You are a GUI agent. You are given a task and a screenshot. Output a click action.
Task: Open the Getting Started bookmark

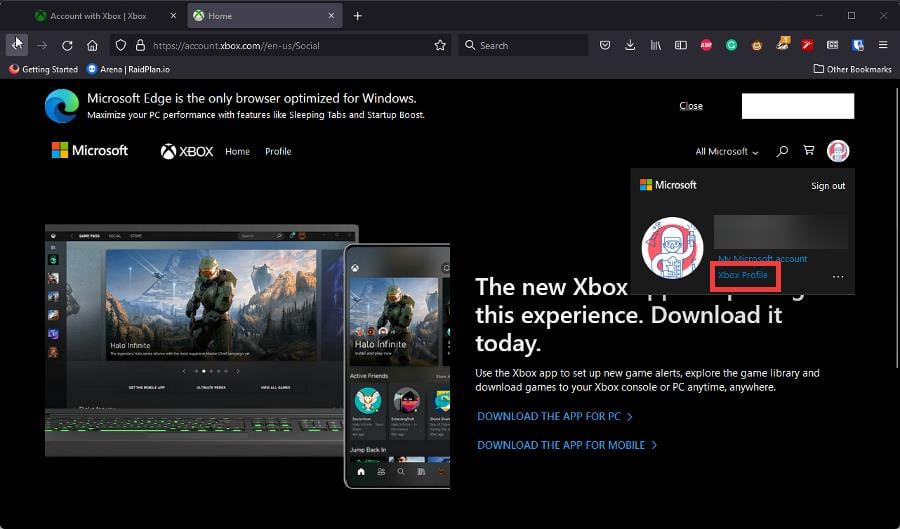point(44,69)
